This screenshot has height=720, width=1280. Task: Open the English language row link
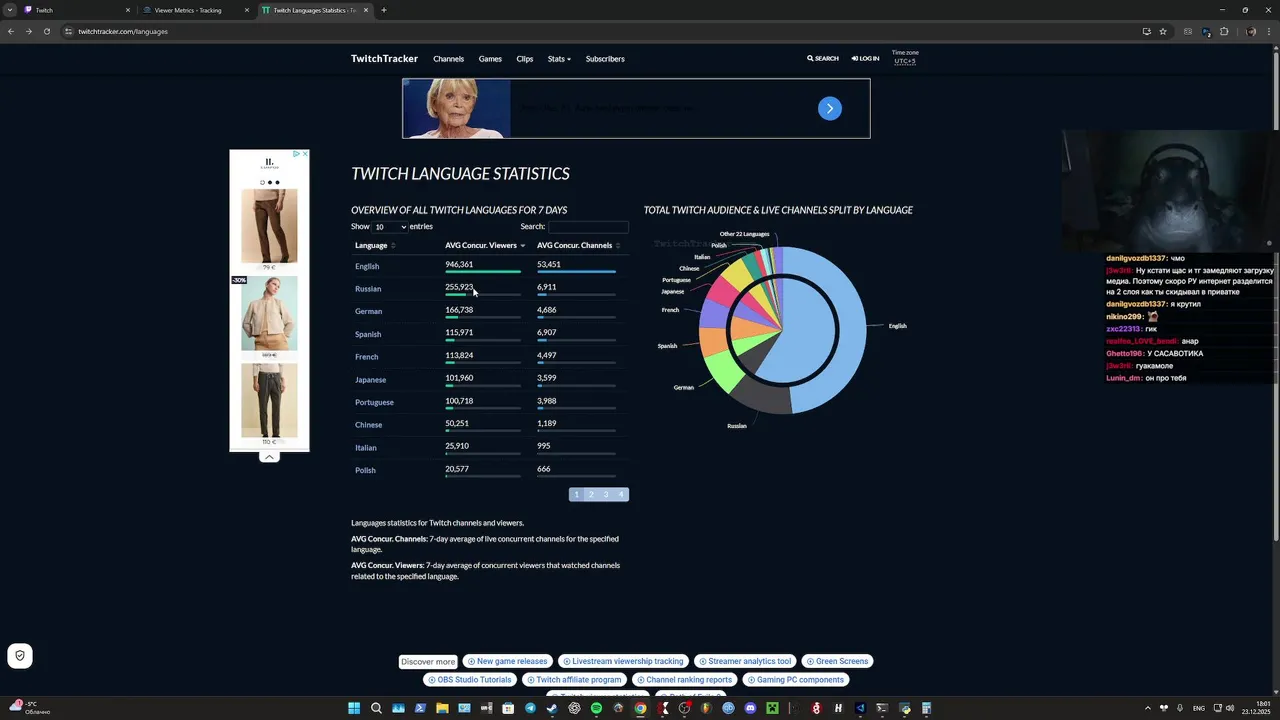367,266
